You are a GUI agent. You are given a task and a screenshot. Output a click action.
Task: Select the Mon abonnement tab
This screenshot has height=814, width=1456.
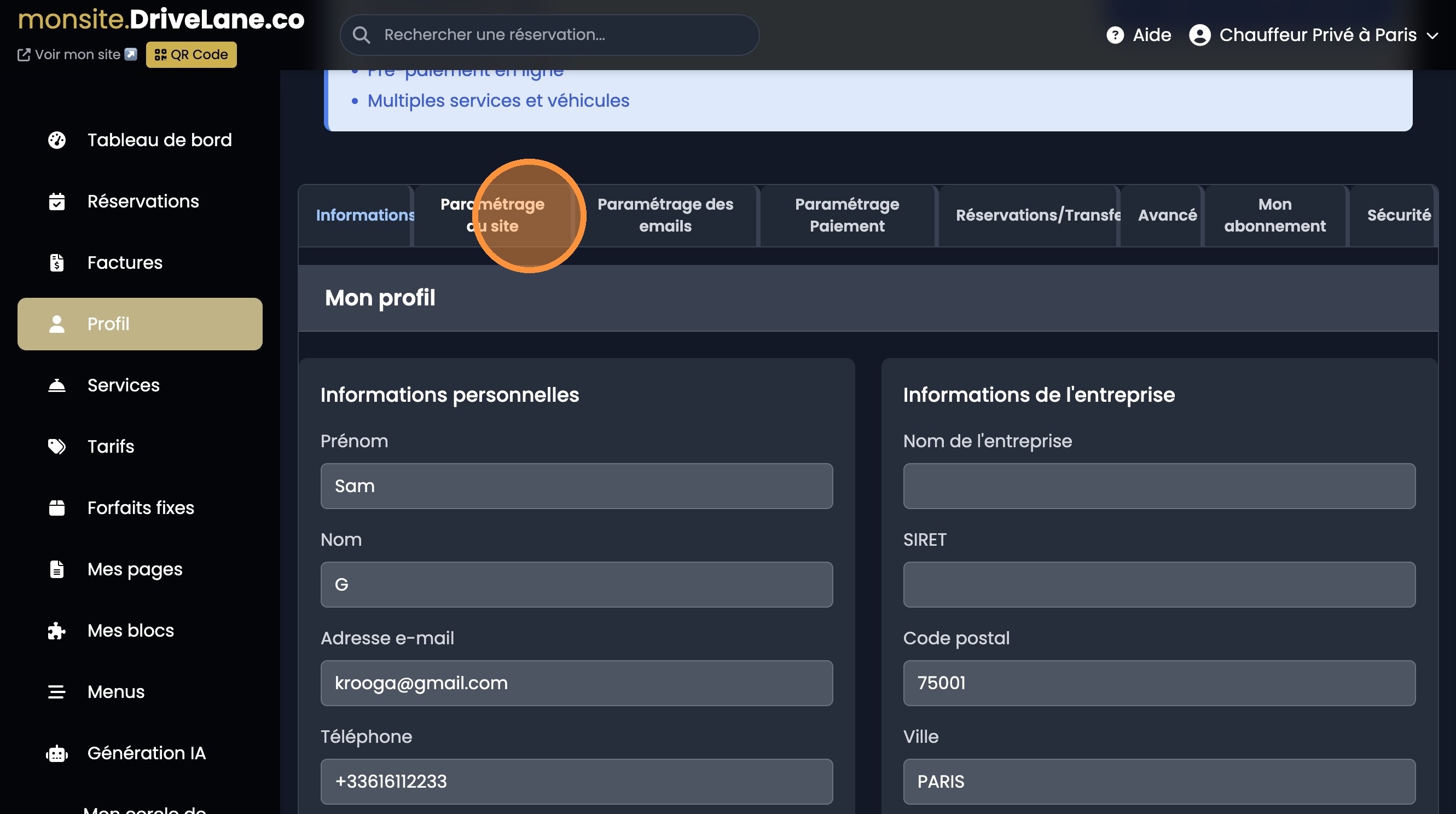(x=1274, y=215)
